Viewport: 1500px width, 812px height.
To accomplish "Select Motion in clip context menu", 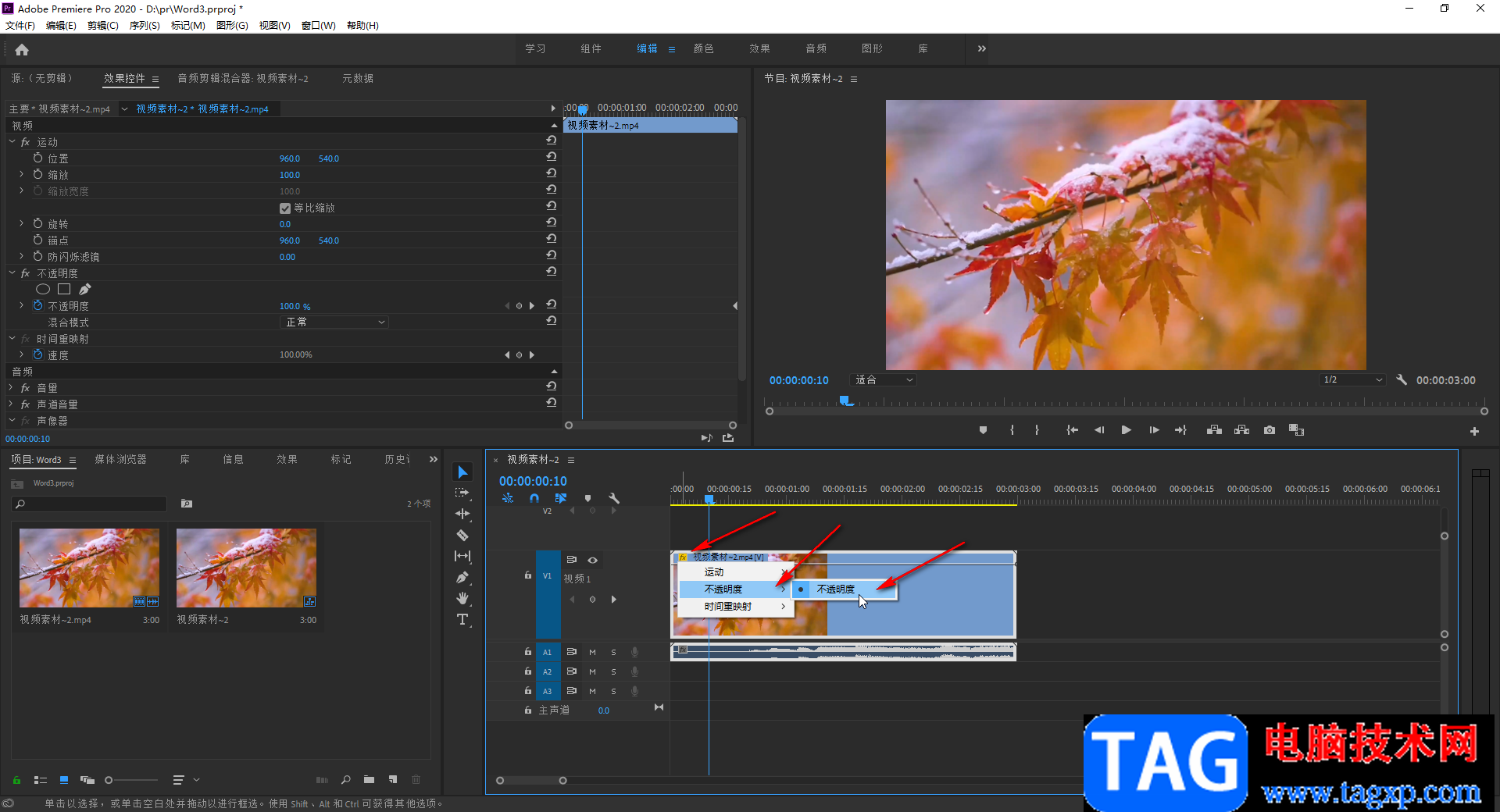I will click(737, 572).
